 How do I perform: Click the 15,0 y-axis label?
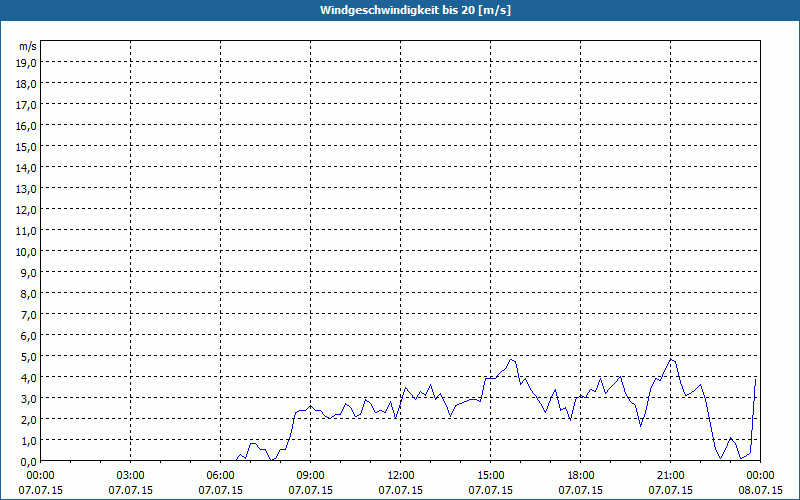(x=28, y=147)
